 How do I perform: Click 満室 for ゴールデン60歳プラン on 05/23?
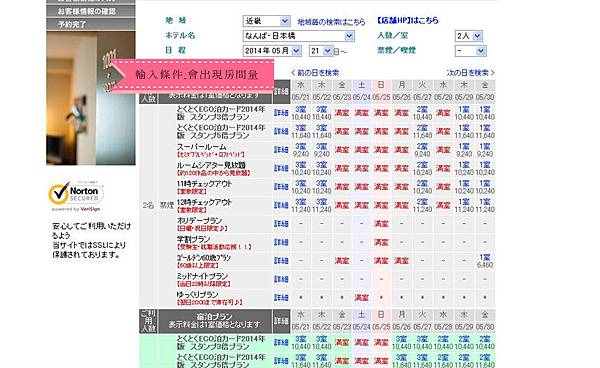pyautogui.click(x=342, y=261)
